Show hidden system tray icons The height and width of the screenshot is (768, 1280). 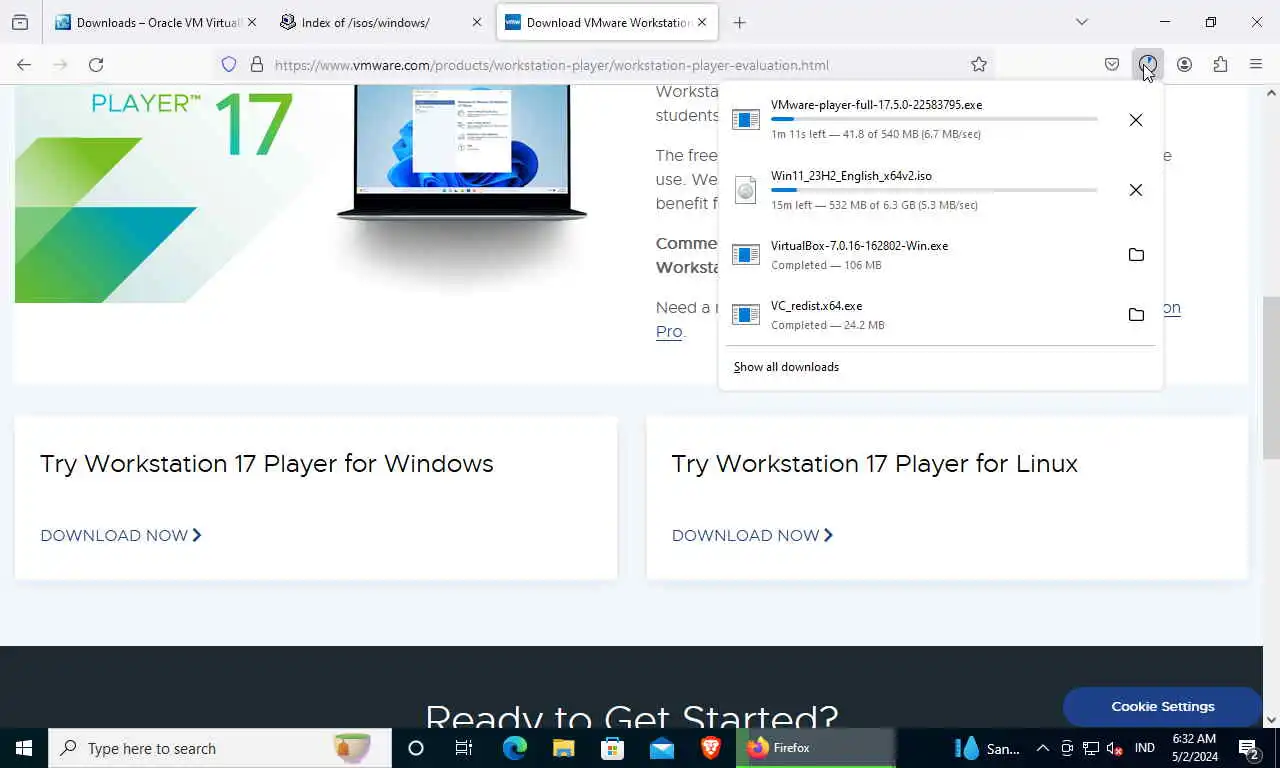click(x=1042, y=748)
